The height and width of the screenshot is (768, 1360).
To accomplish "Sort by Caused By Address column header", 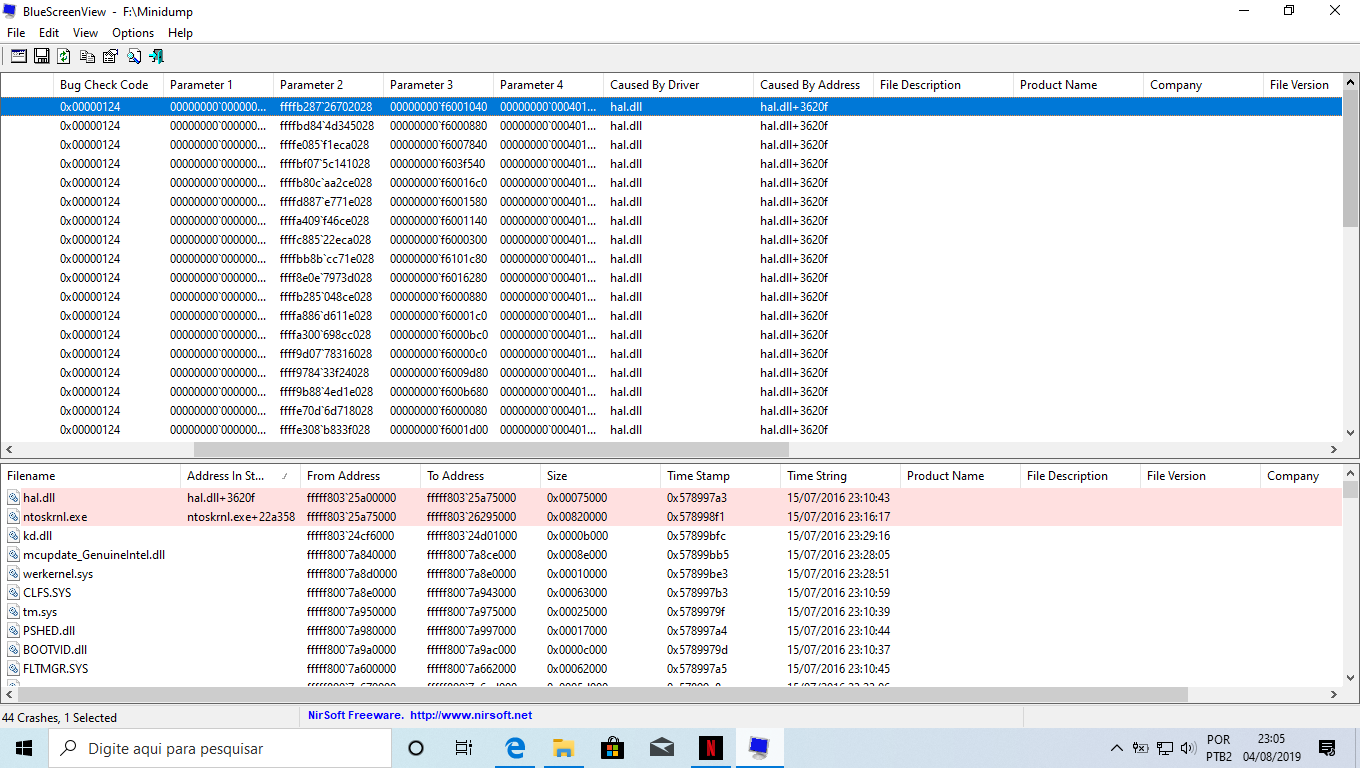I will pos(813,85).
